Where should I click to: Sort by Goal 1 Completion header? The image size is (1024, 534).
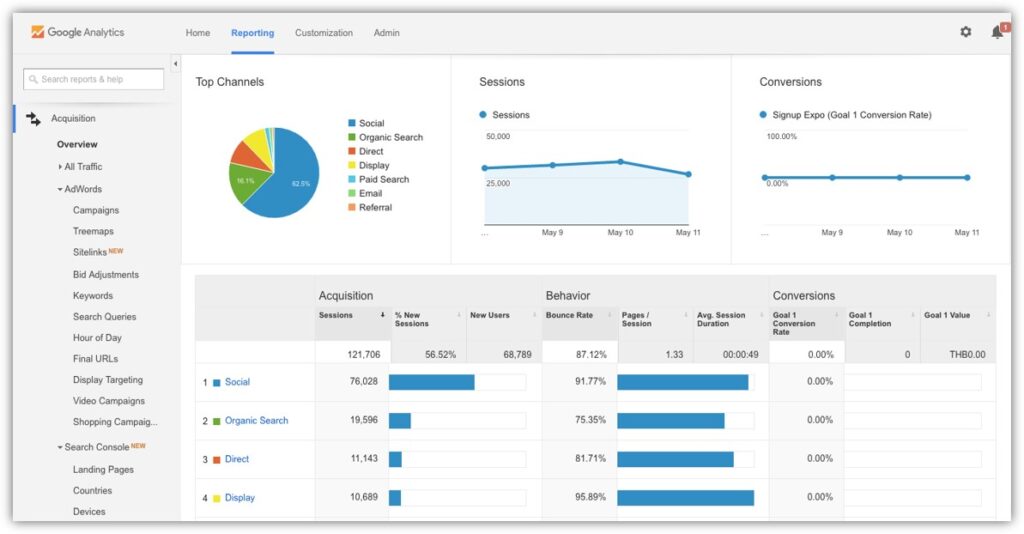pyautogui.click(x=882, y=323)
